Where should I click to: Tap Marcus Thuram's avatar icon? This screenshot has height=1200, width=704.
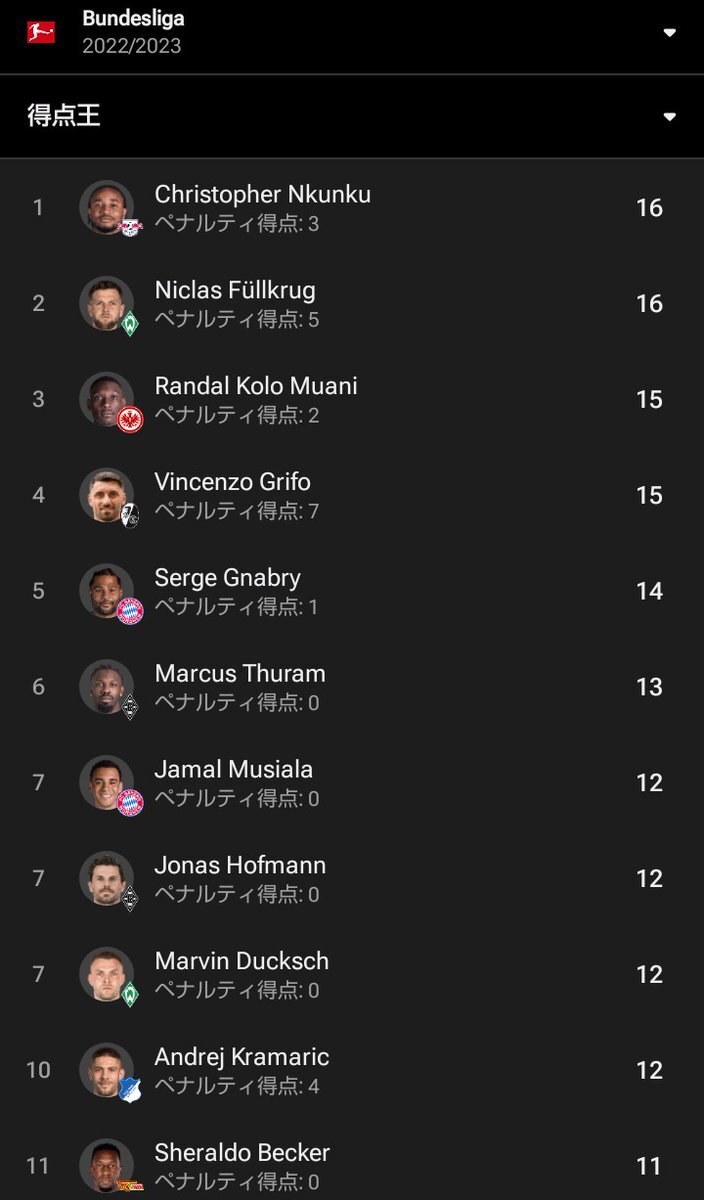106,686
